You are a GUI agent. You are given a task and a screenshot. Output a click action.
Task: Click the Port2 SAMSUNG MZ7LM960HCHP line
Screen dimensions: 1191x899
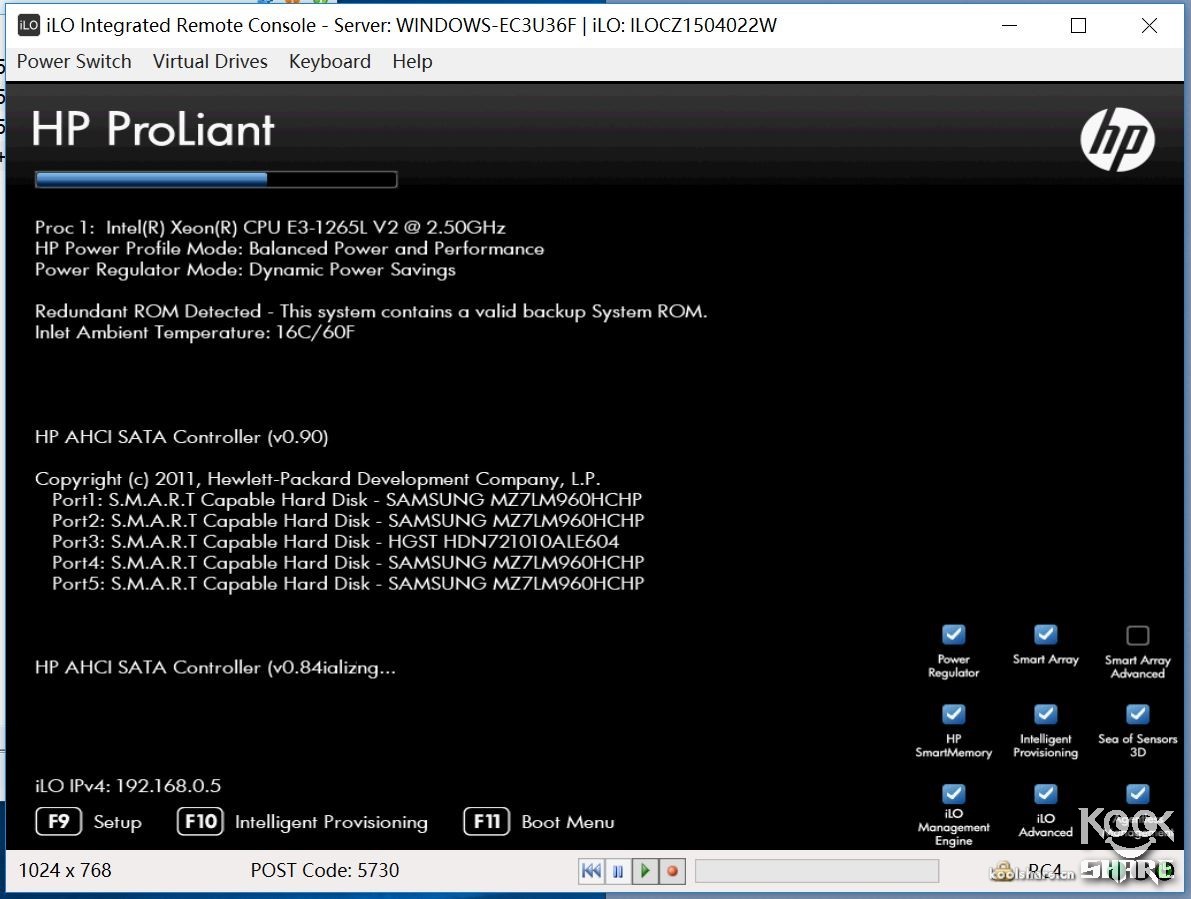pos(348,521)
